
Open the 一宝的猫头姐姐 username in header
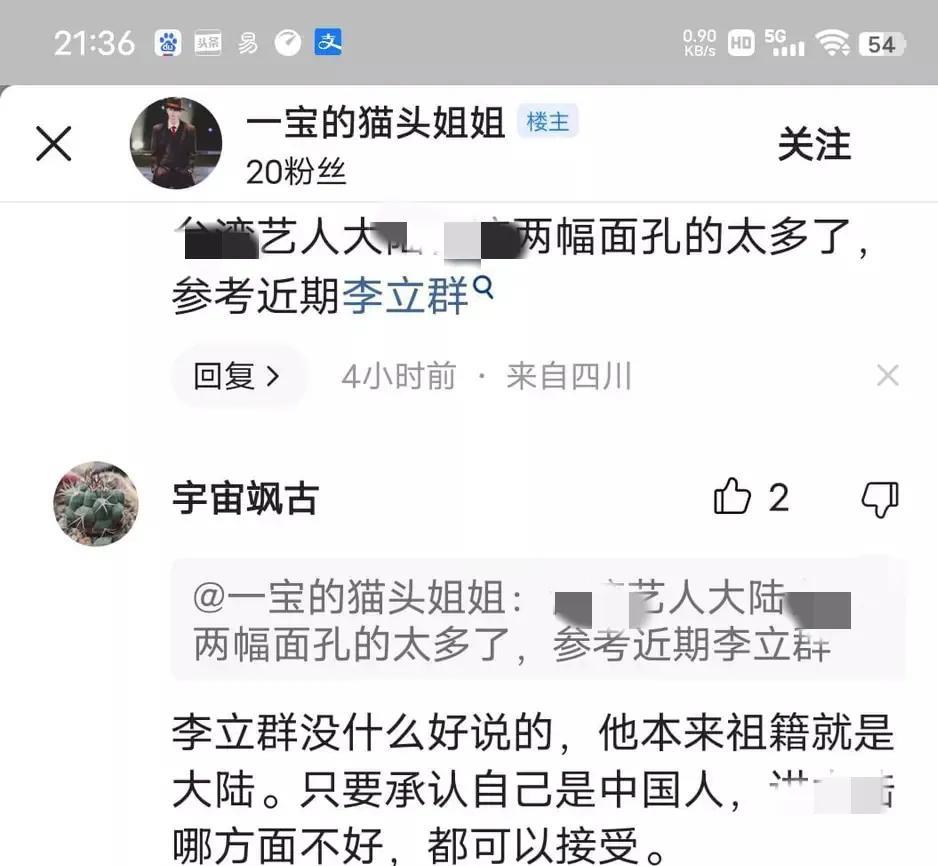(x=376, y=123)
